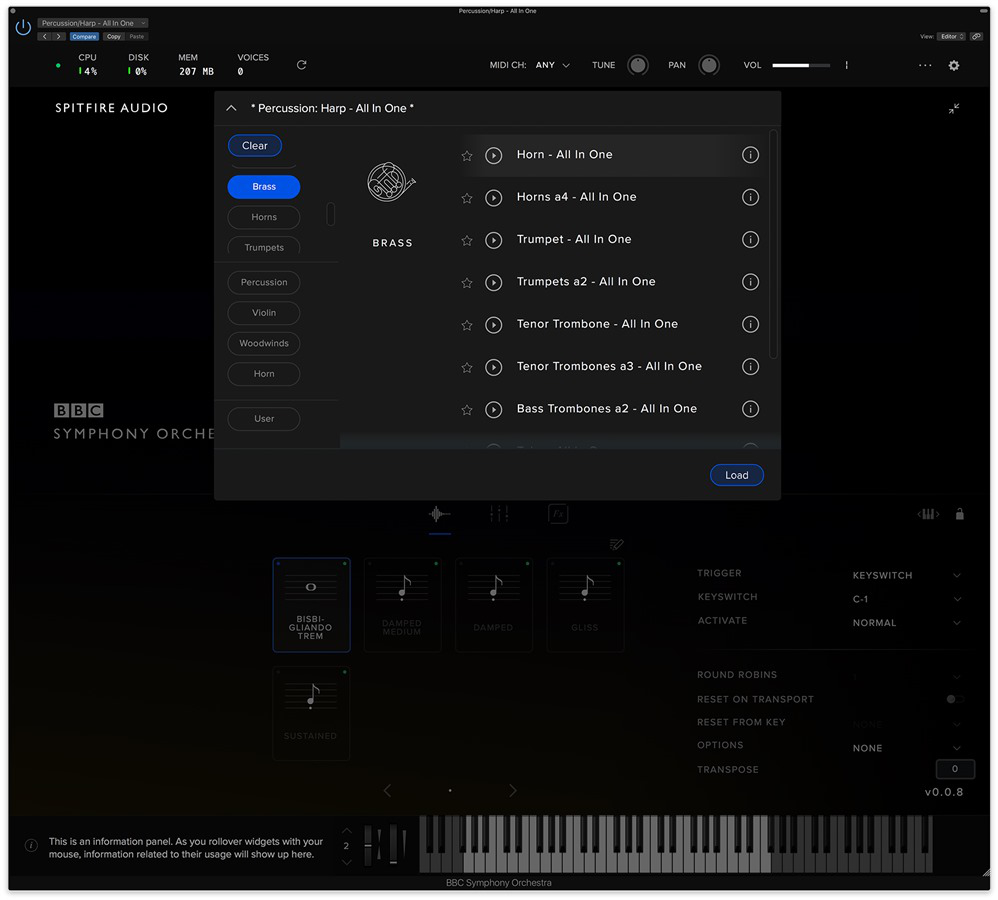Screen dimensions: 998x900
Task: Toggle the Trumpets filter tag
Action: pos(264,247)
